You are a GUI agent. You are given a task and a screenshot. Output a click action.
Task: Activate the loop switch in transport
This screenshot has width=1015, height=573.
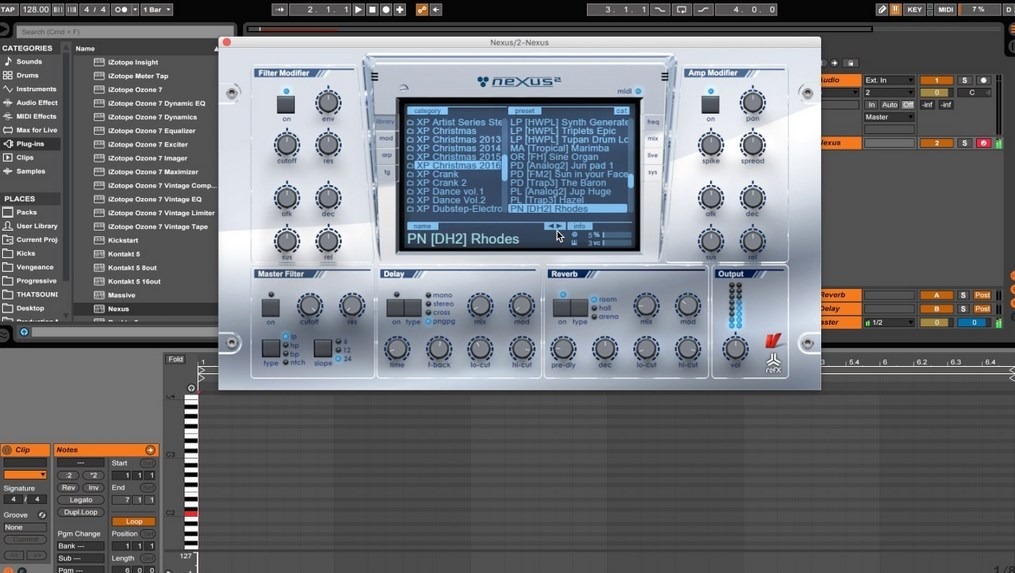coord(681,10)
